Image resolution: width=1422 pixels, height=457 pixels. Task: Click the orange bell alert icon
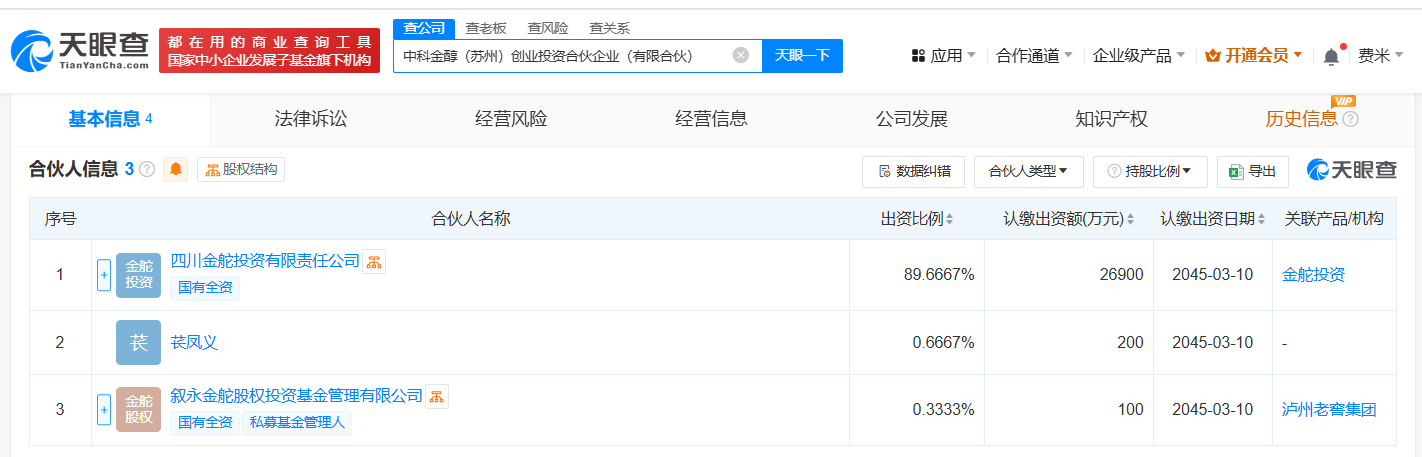[176, 170]
